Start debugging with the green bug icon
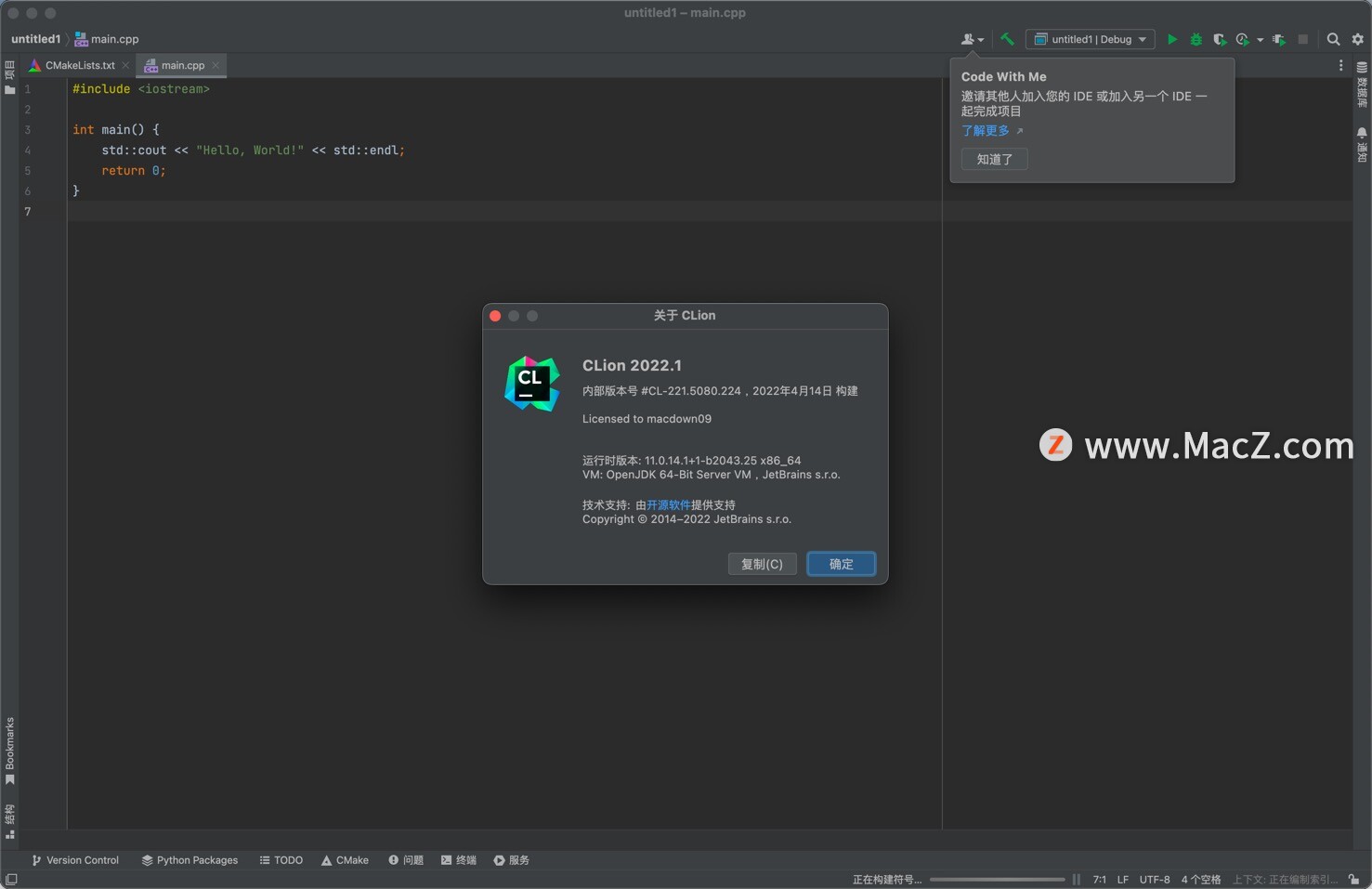 pos(1196,39)
